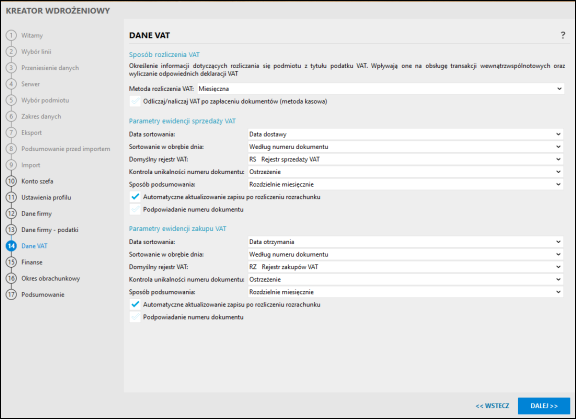Open purchase Sposób podsumowania dropdown

click(x=405, y=292)
